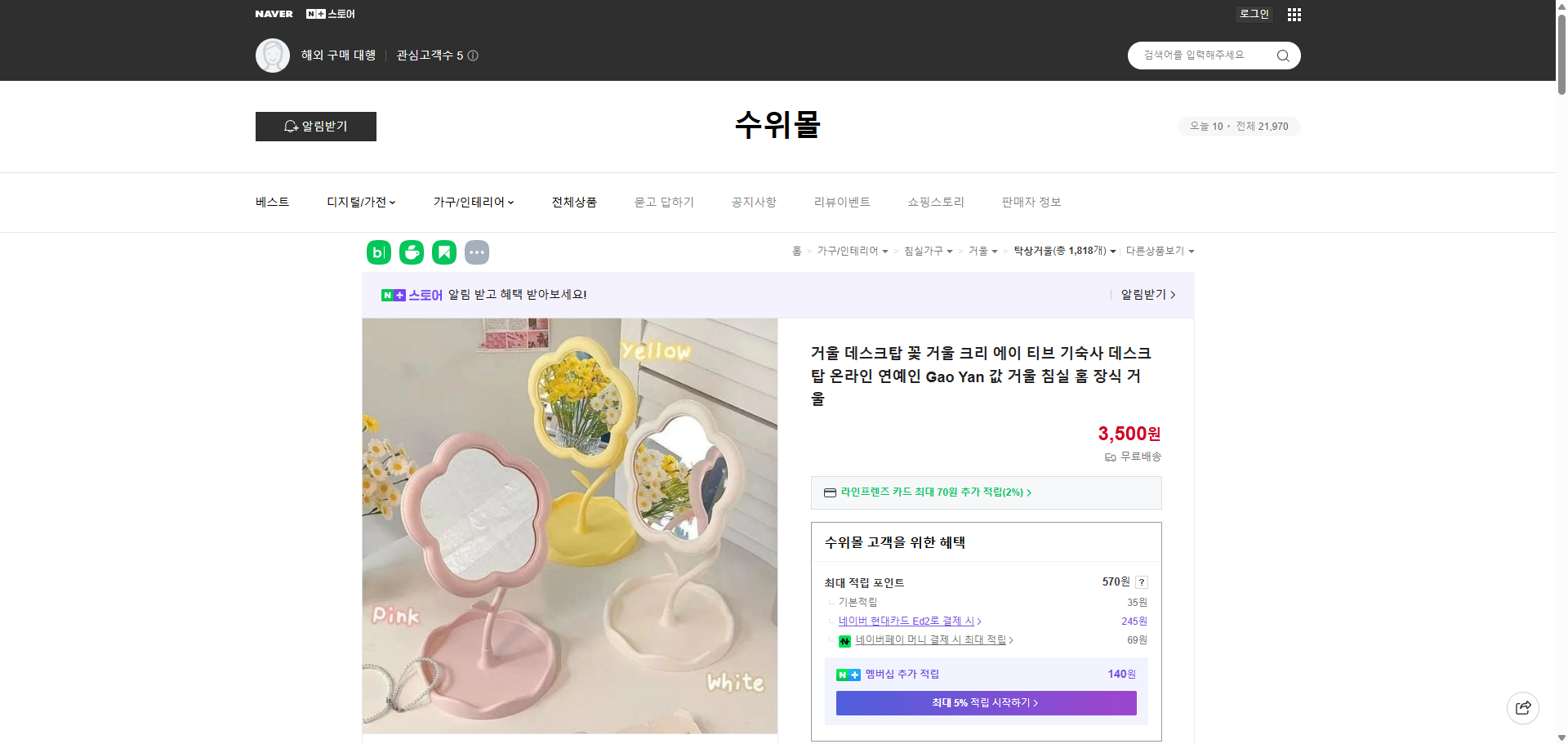Open more sharing options via ellipsis icon
The image size is (1568, 744).
477,252
